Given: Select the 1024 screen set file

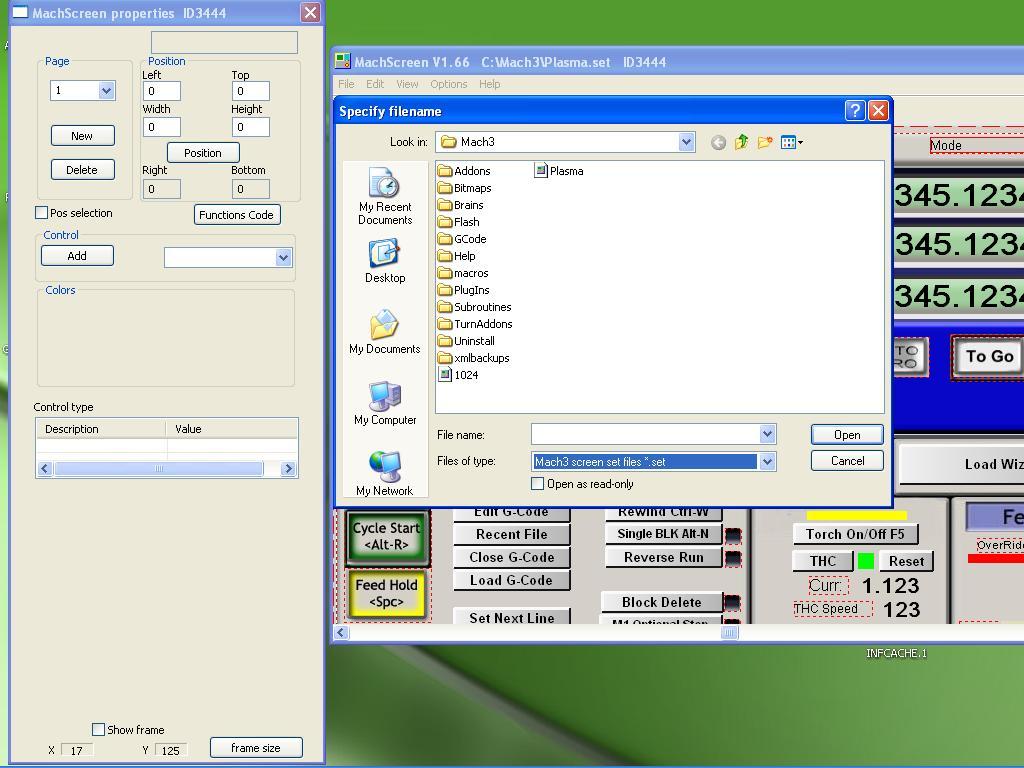Looking at the screenshot, I should [458, 375].
